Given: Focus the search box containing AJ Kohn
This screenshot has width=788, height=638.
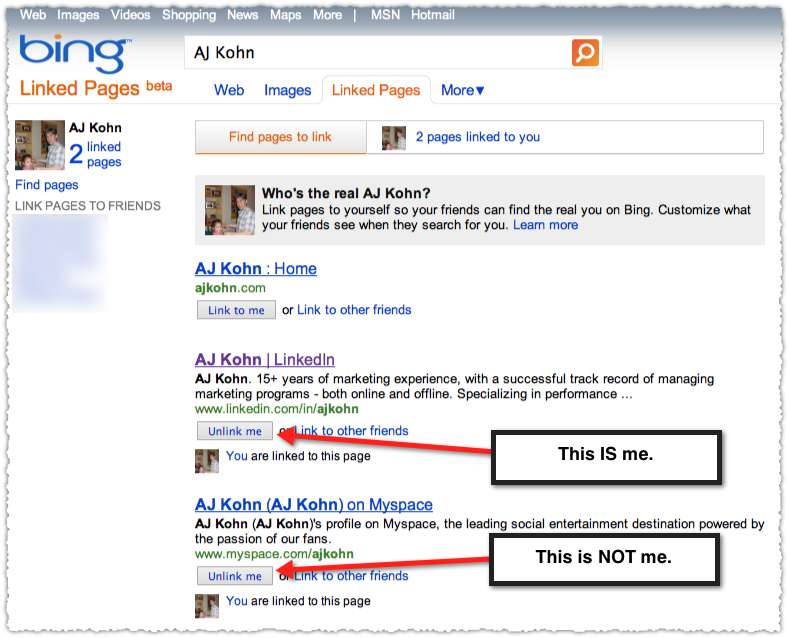Looking at the screenshot, I should click(x=378, y=52).
